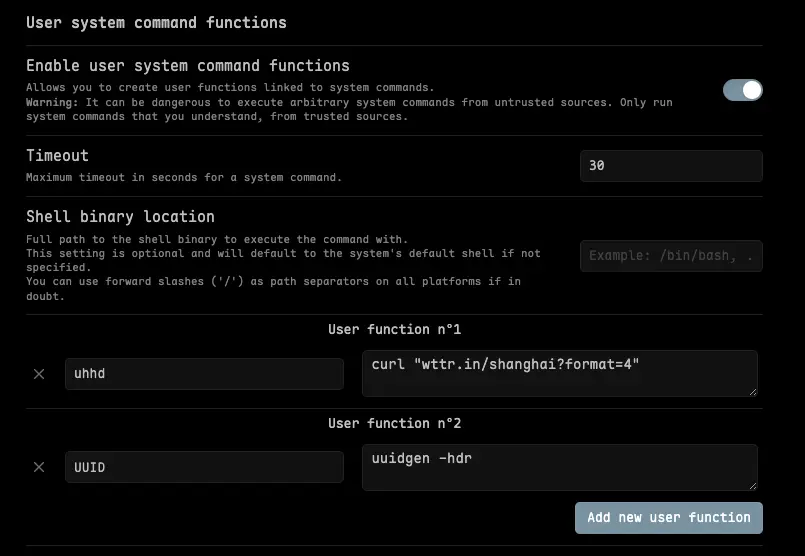The image size is (805, 556).
Task: Select the 'uhhd' function name field
Action: click(204, 374)
